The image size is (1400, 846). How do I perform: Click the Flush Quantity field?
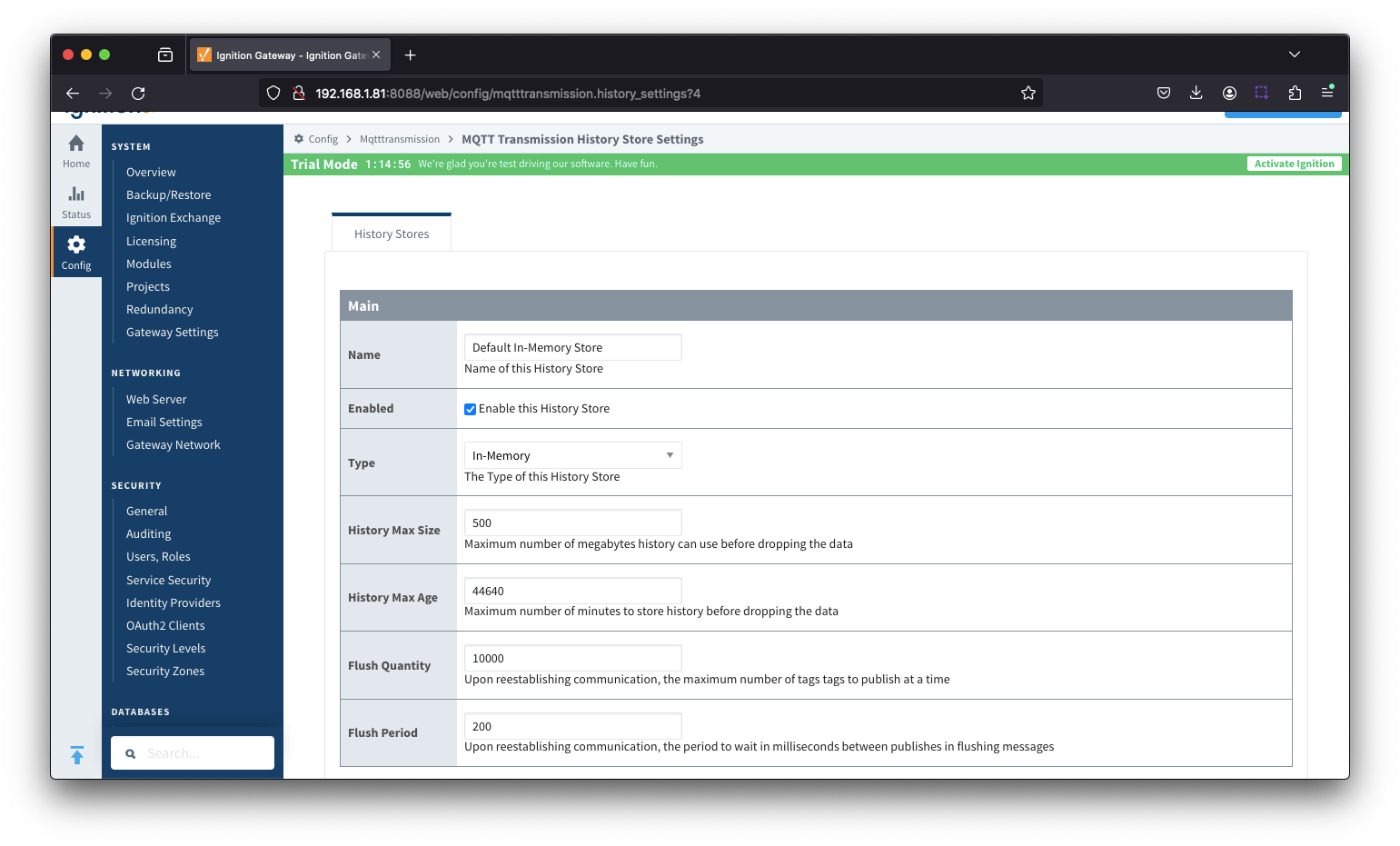pyautogui.click(x=572, y=658)
